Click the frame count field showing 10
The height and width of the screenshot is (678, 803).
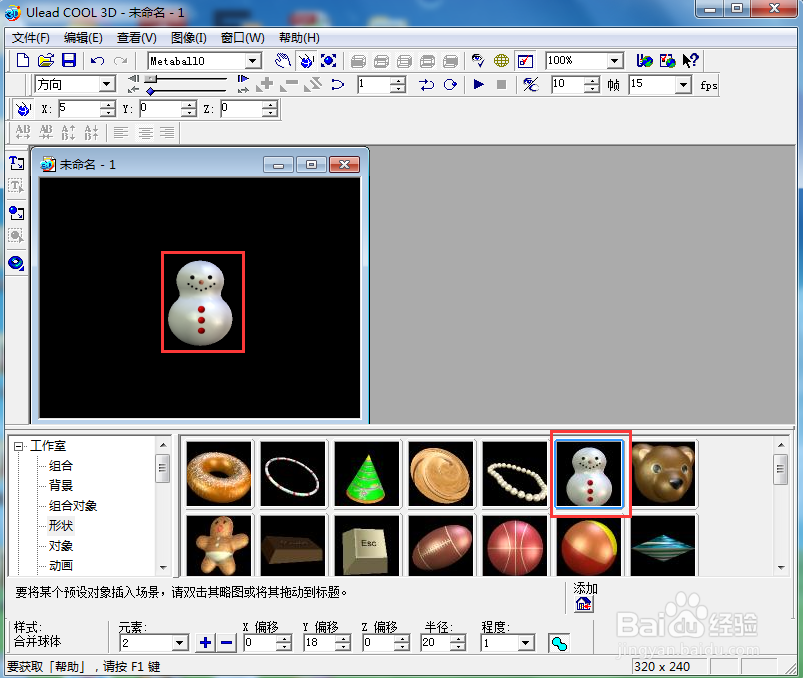click(568, 84)
